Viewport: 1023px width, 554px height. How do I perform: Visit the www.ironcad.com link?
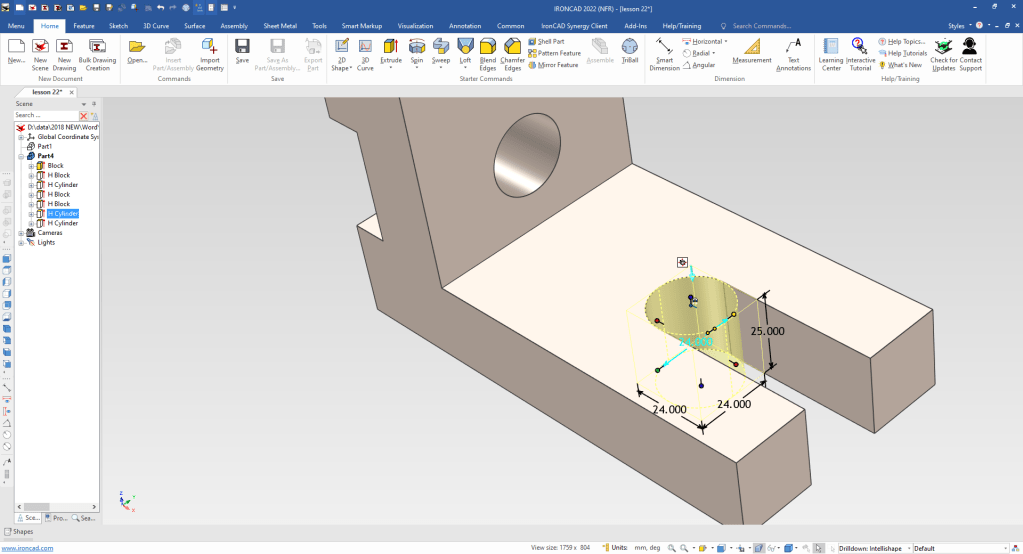click(x=27, y=548)
